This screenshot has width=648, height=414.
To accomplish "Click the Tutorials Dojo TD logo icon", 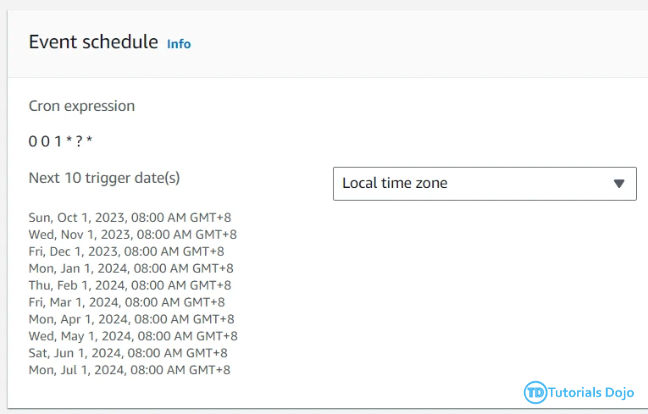I will pos(535,392).
